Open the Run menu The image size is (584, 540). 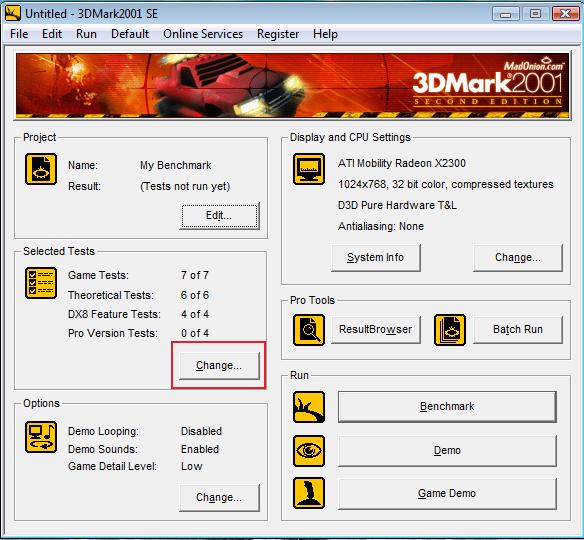click(x=86, y=34)
